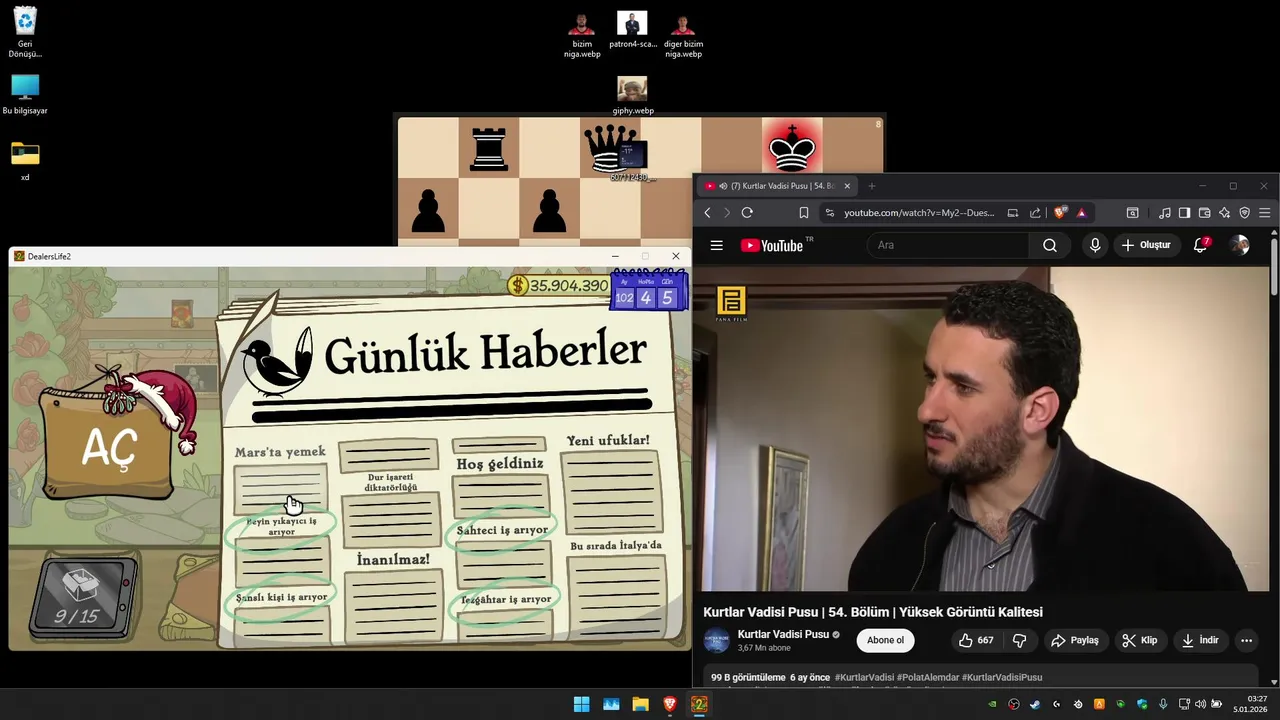Screen dimensions: 1280x720
Task: Open the YouTube account avatar menu
Action: click(x=1240, y=245)
